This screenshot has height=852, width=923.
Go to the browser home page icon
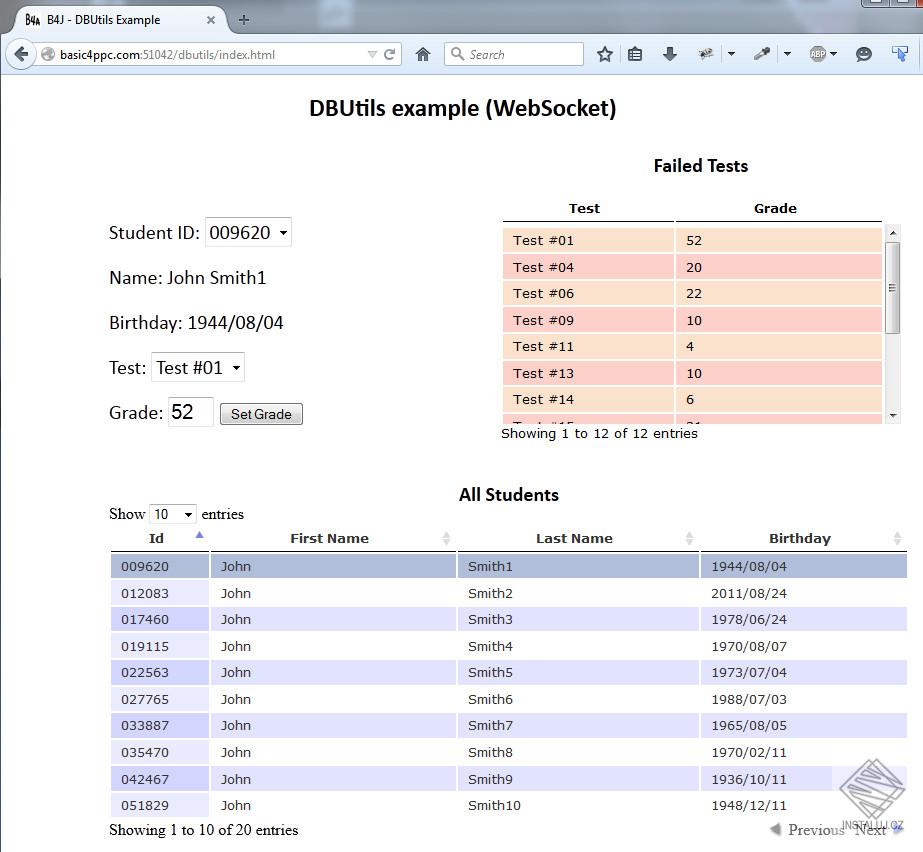[x=423, y=54]
